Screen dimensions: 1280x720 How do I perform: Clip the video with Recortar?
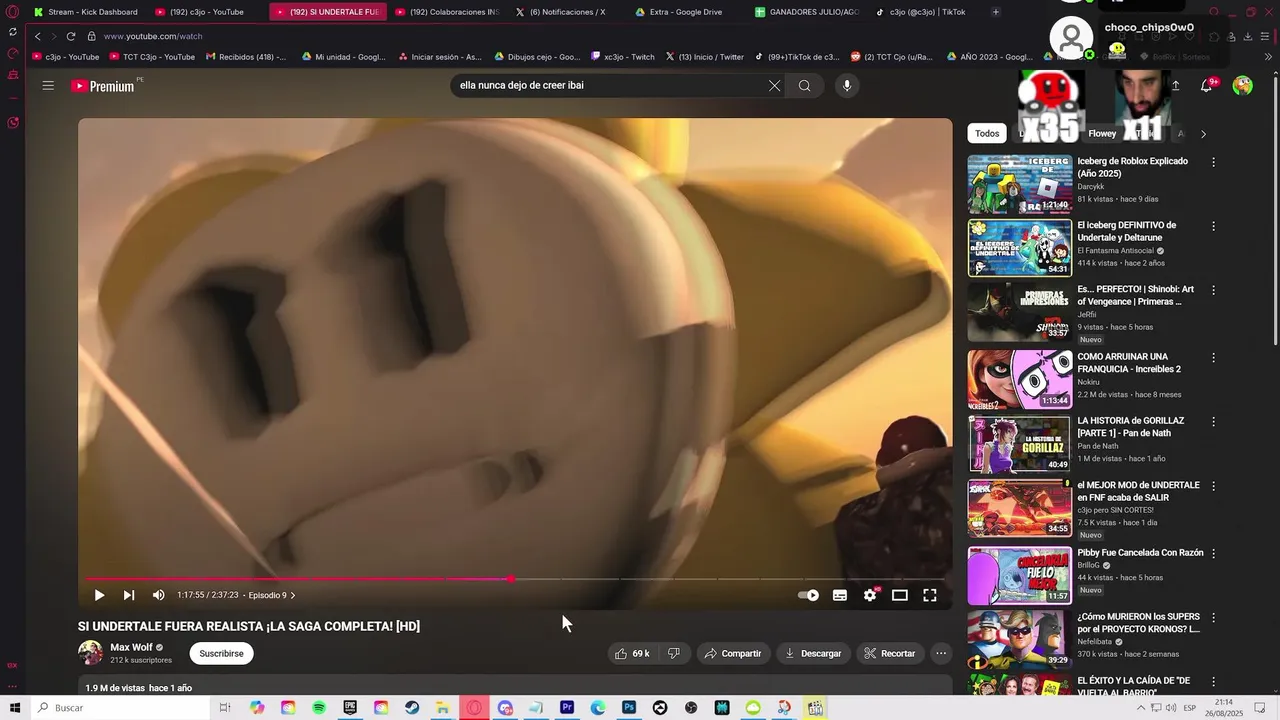[890, 653]
